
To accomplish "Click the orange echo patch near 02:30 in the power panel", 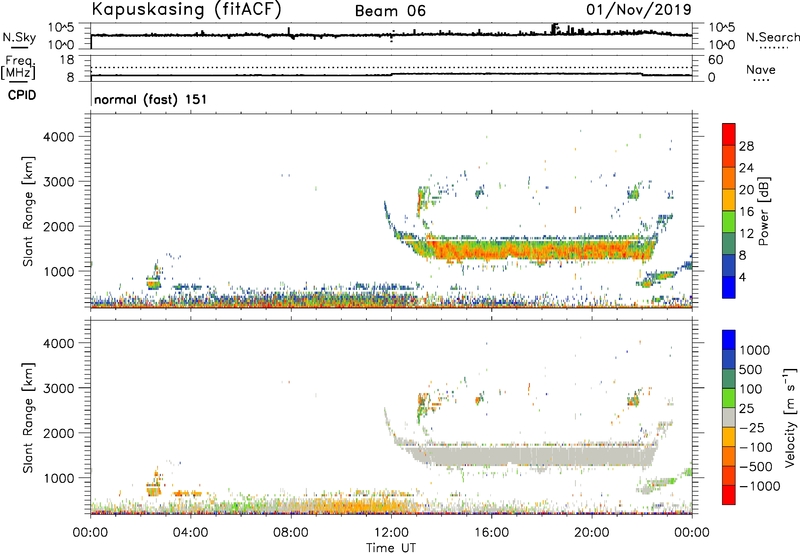I will tap(153, 282).
